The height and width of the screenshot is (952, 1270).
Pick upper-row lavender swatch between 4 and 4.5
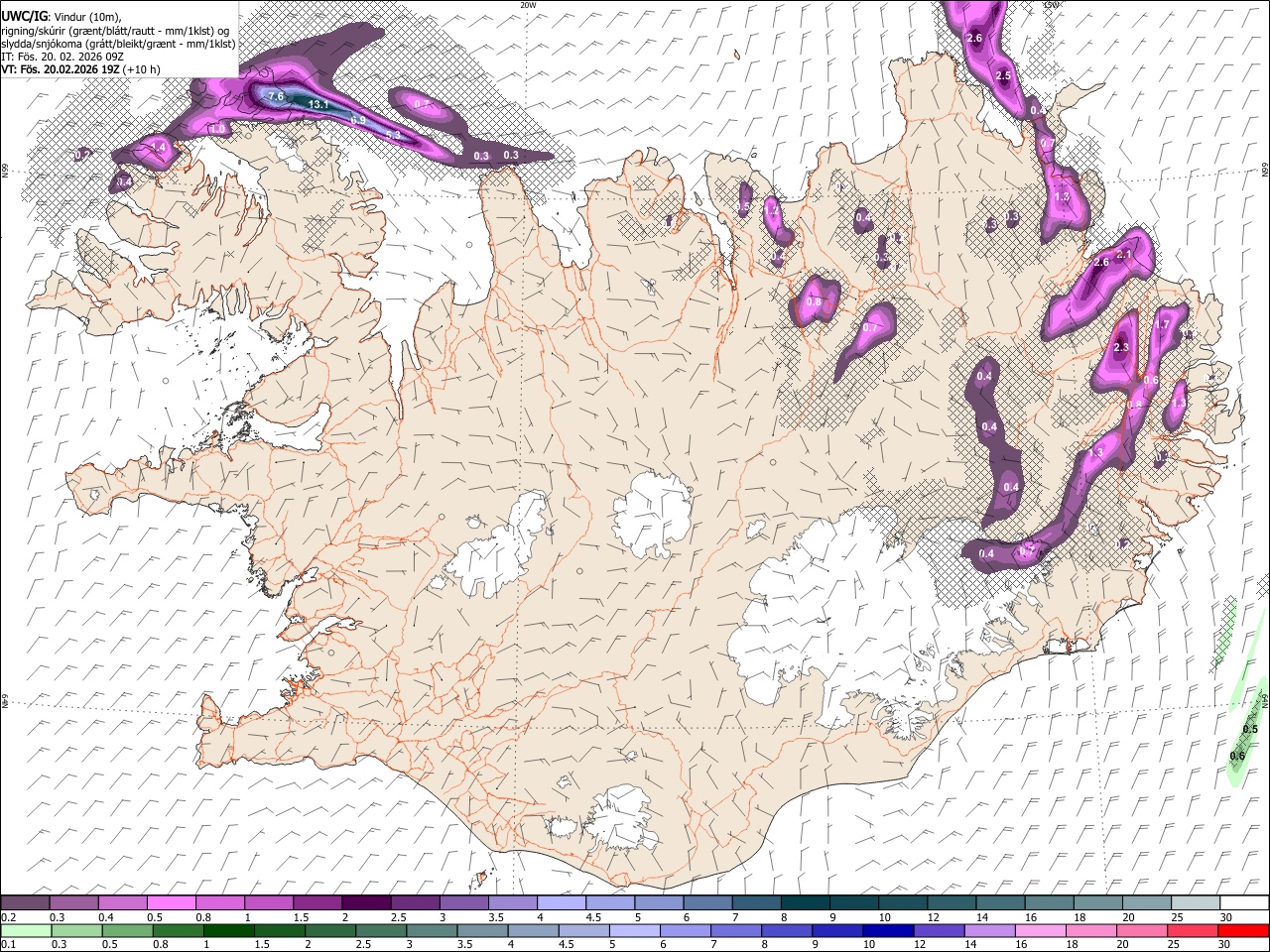pos(561,903)
